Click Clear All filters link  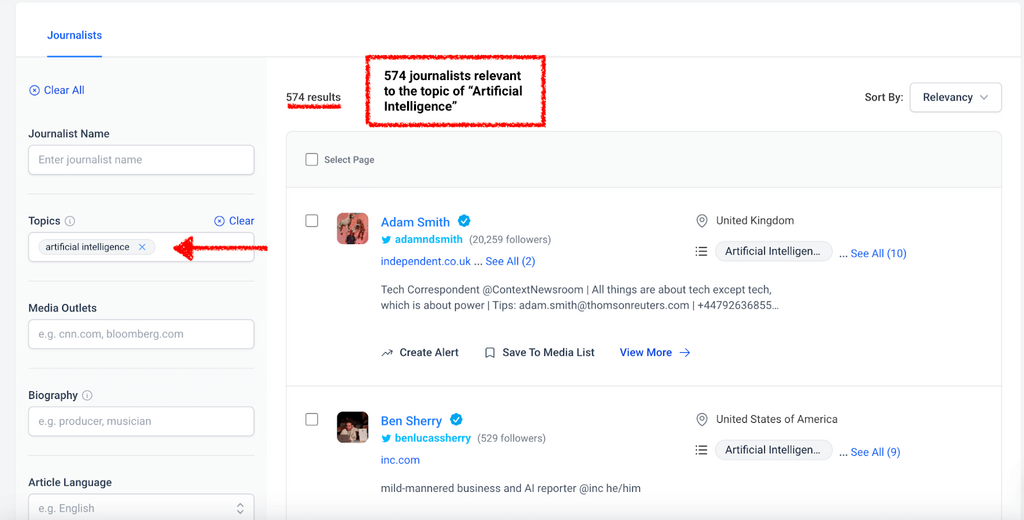click(57, 90)
